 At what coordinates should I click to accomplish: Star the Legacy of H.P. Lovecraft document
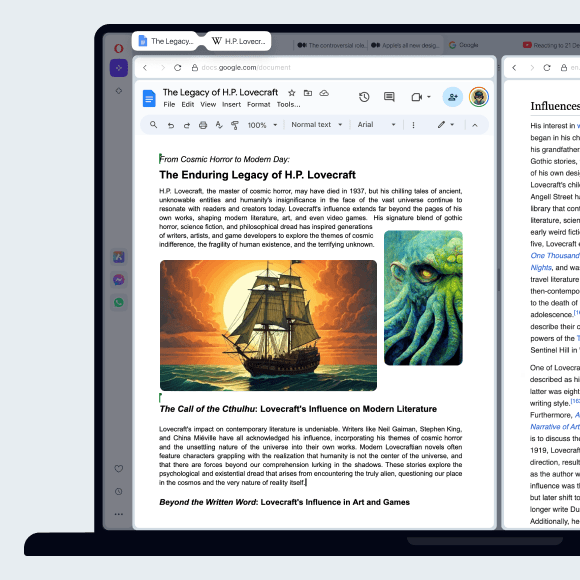point(292,93)
